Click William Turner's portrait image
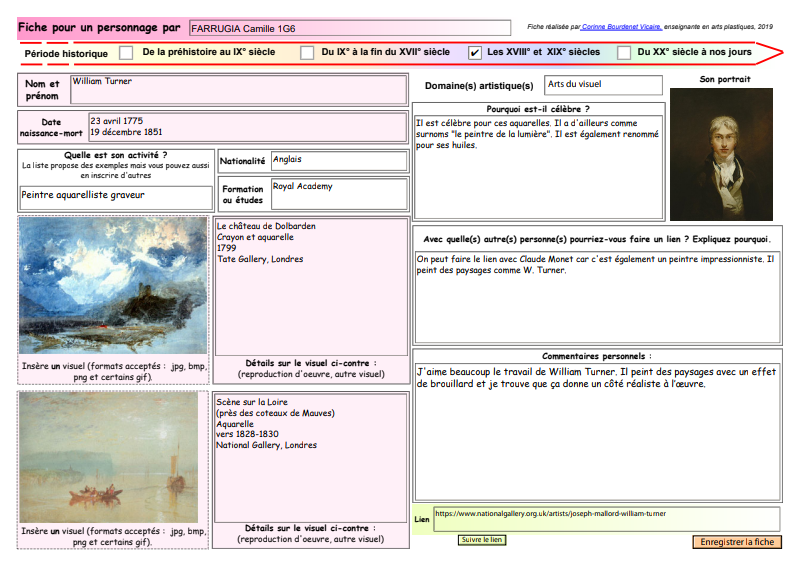 point(720,154)
